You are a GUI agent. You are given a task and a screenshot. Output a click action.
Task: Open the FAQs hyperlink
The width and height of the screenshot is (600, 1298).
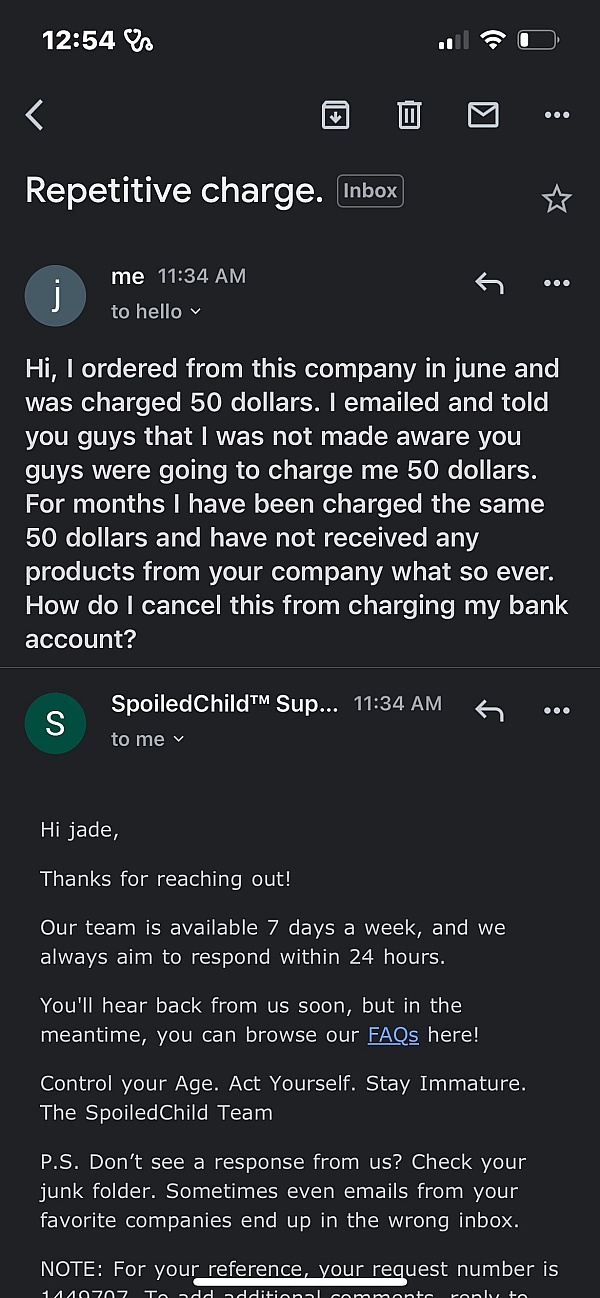tap(393, 1034)
